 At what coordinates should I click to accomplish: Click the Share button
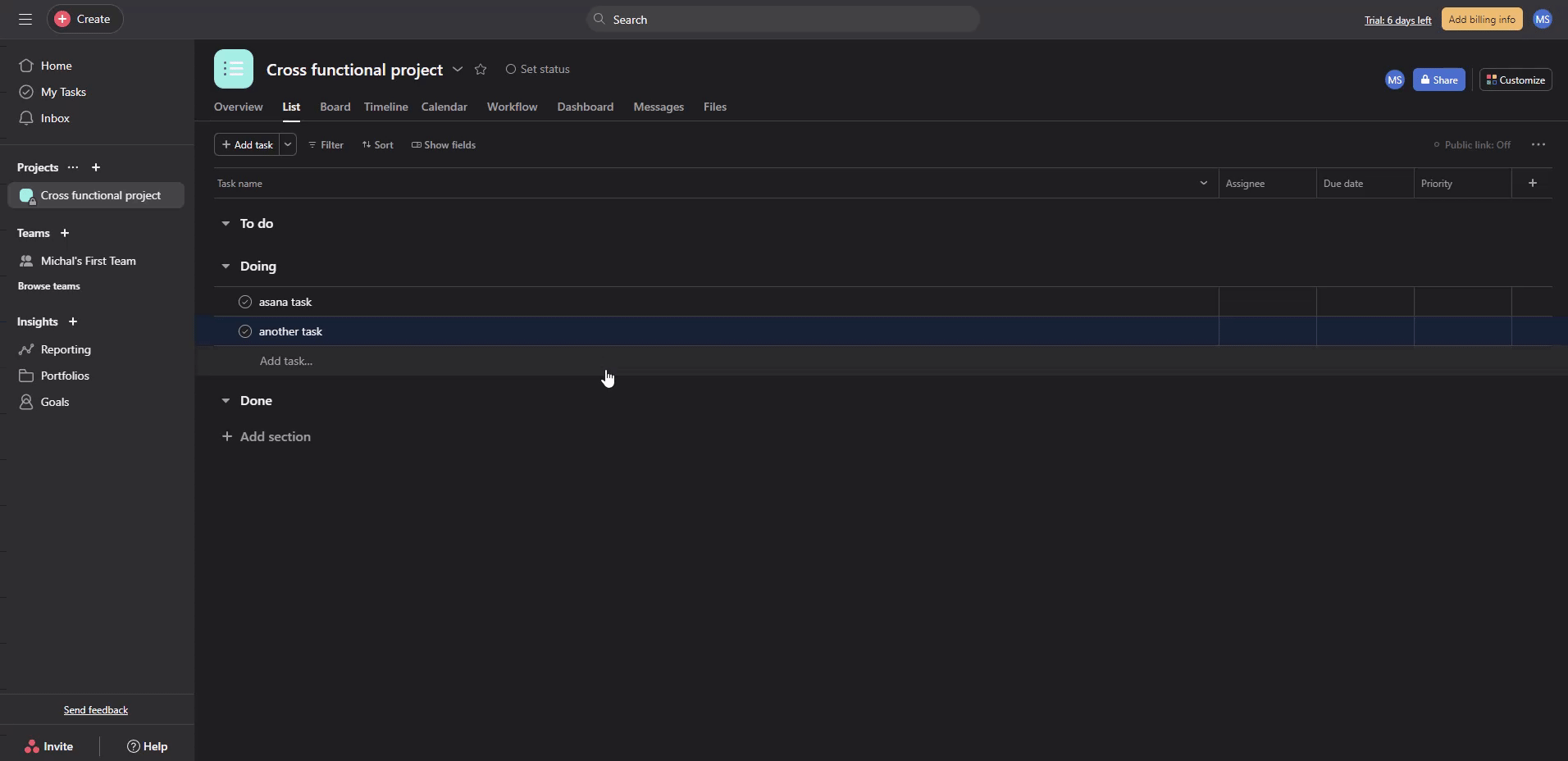click(1438, 80)
